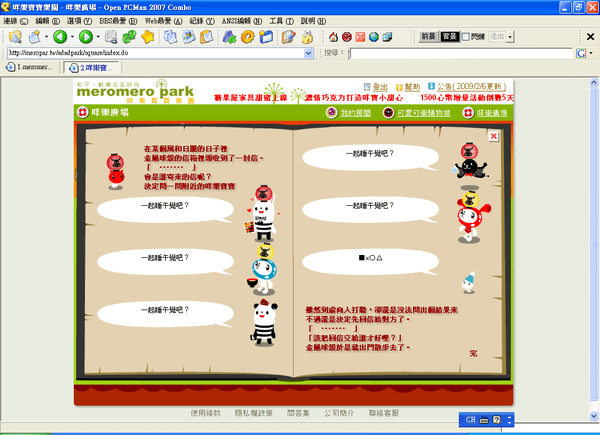Click the yellow clipboard paste icon

tap(207, 37)
